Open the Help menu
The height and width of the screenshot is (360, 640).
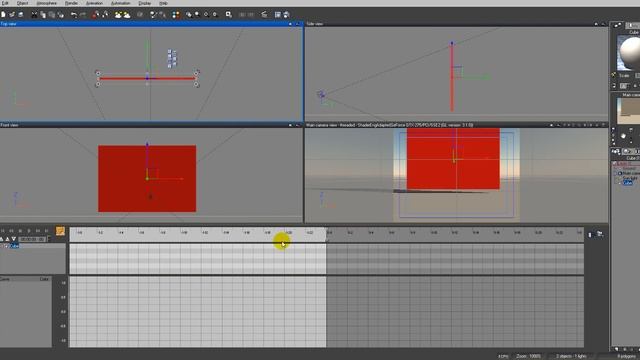tap(163, 3)
